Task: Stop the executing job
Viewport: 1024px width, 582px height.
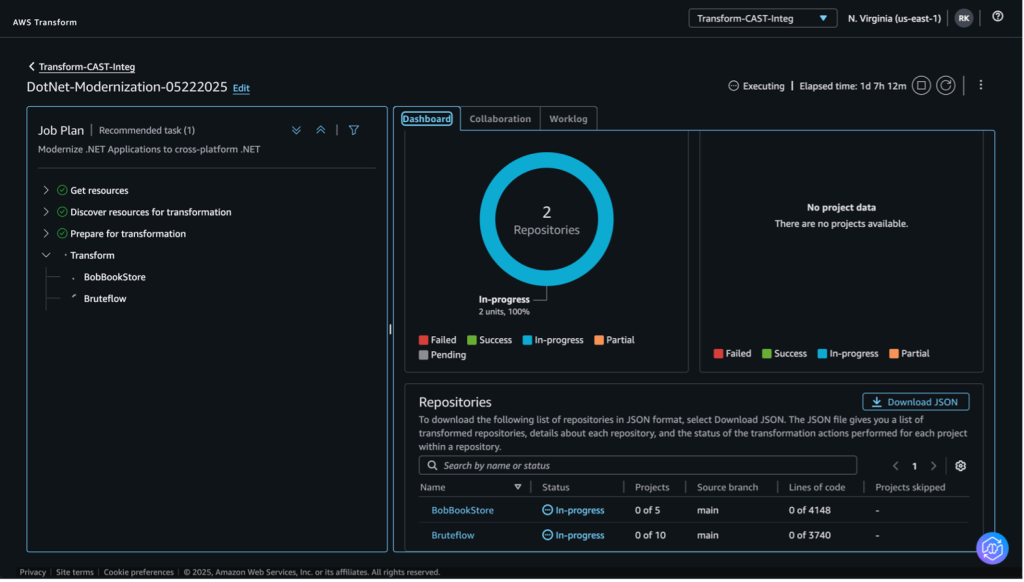Action: 920,85
